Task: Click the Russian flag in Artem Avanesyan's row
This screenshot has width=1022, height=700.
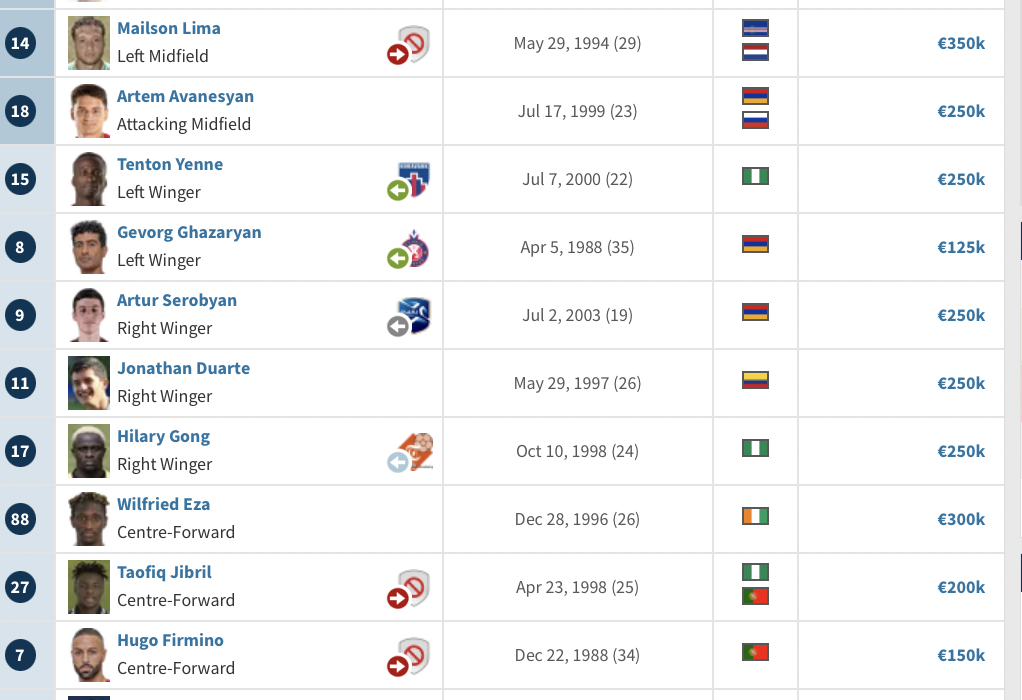Action: point(755,120)
